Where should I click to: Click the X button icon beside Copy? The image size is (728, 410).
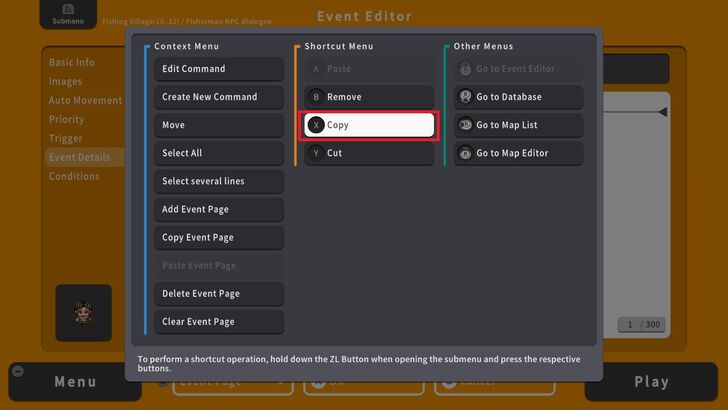[316, 125]
